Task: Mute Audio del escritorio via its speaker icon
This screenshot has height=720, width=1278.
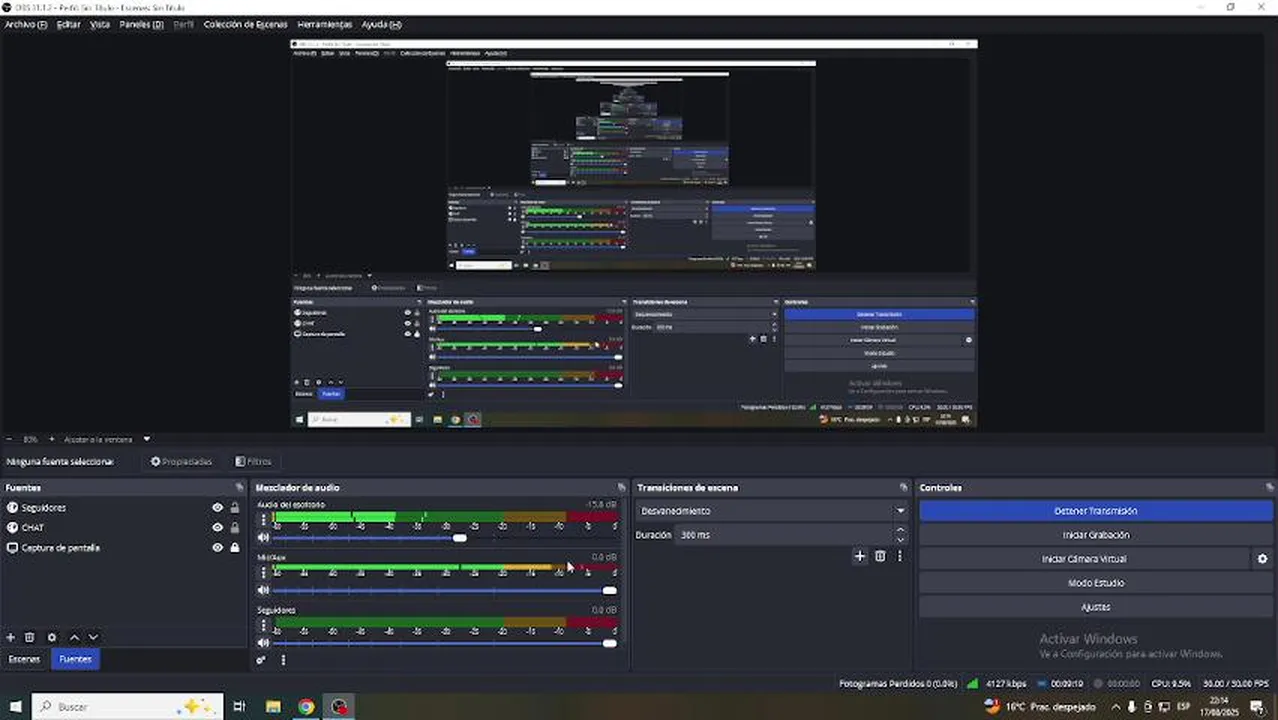Action: tap(264, 538)
